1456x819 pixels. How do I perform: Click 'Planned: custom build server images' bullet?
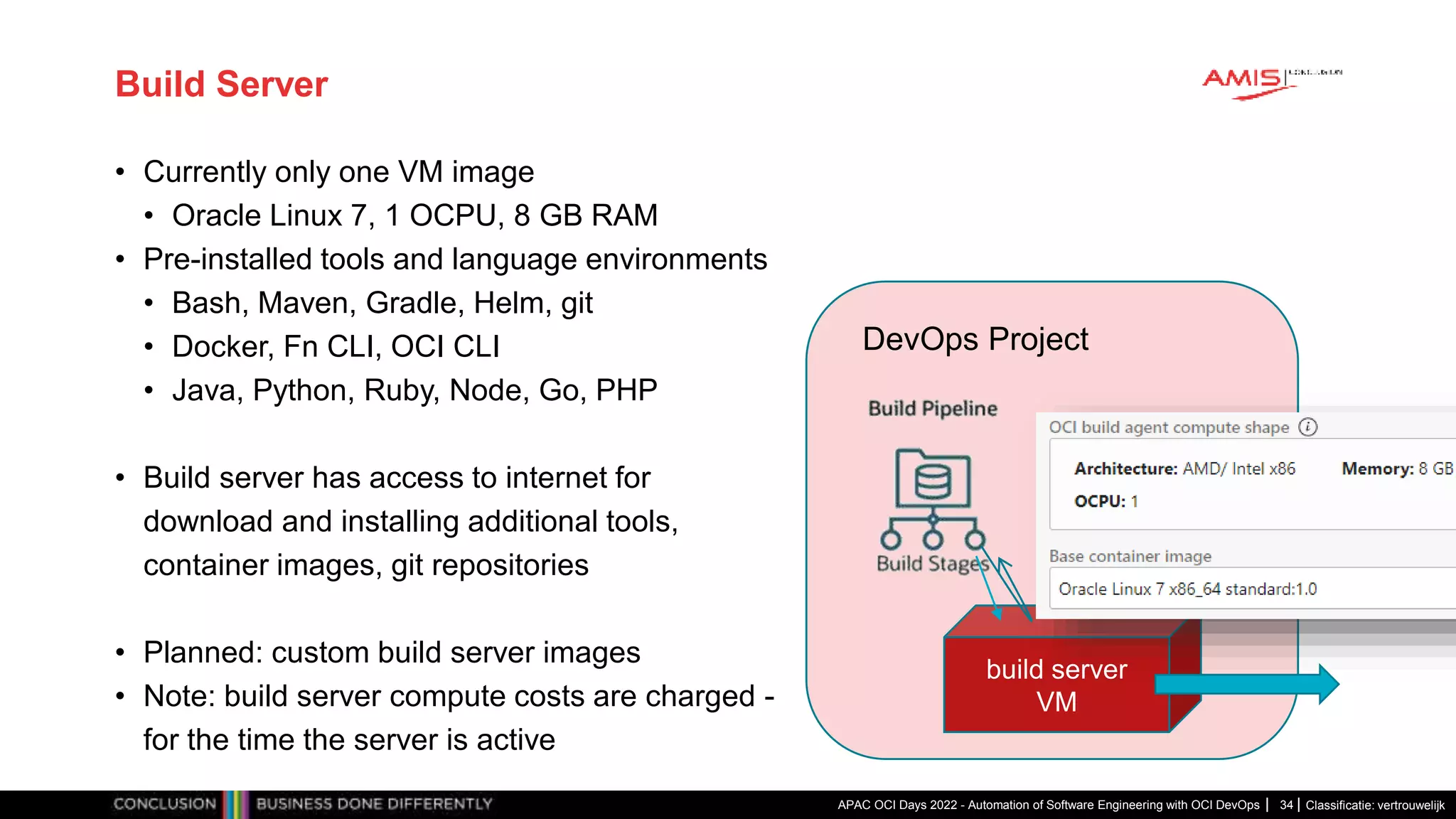tap(392, 653)
